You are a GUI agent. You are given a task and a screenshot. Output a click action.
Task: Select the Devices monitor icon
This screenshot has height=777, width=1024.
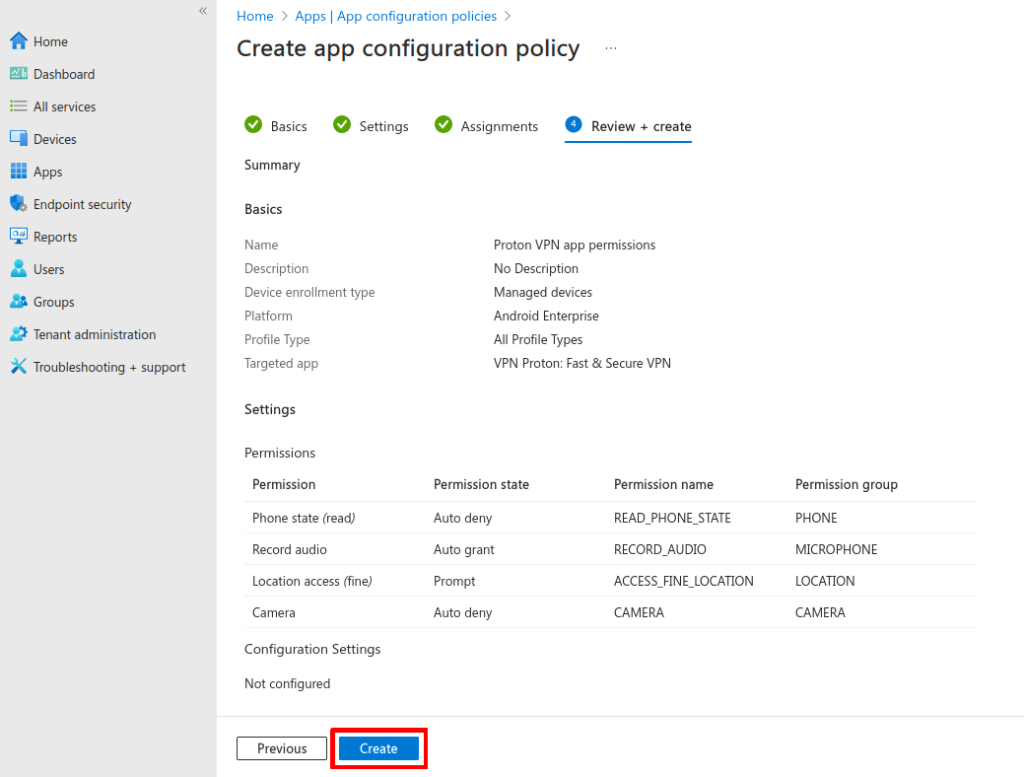(x=18, y=138)
